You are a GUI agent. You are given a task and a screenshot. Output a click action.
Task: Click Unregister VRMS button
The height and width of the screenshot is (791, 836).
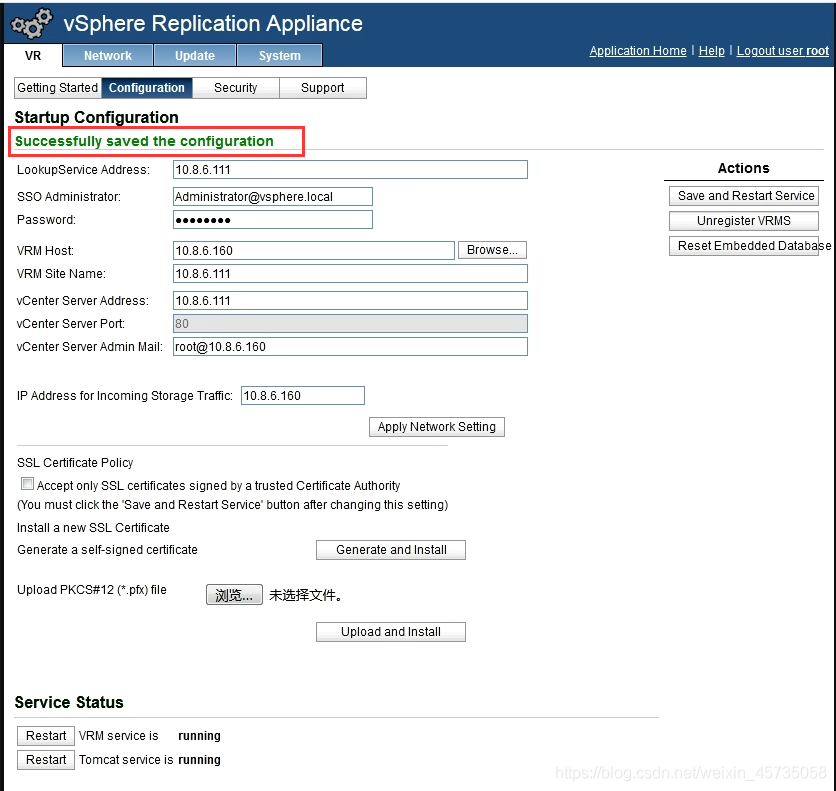coord(744,221)
